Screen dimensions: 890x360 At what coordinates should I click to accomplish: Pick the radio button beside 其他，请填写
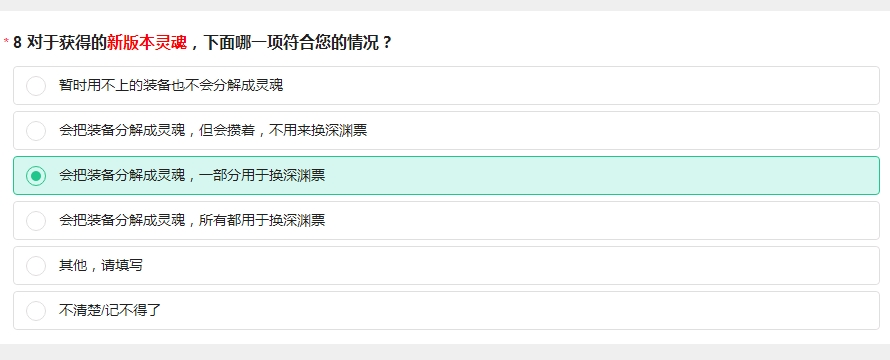coord(36,265)
